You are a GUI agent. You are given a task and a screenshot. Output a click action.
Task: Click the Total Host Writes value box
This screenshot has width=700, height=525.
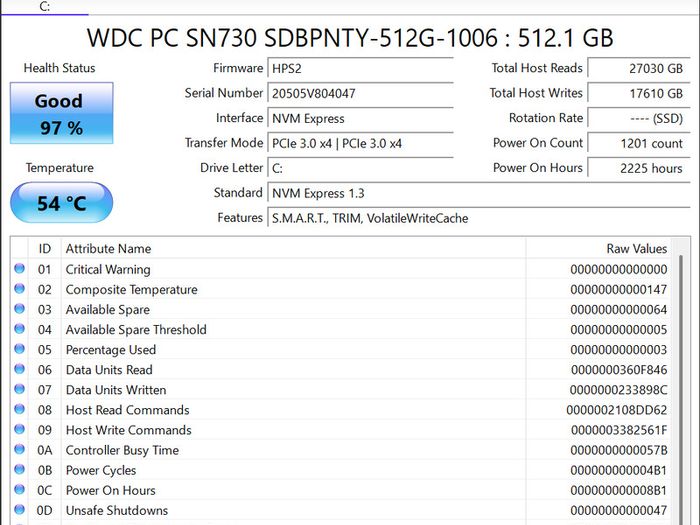click(638, 93)
